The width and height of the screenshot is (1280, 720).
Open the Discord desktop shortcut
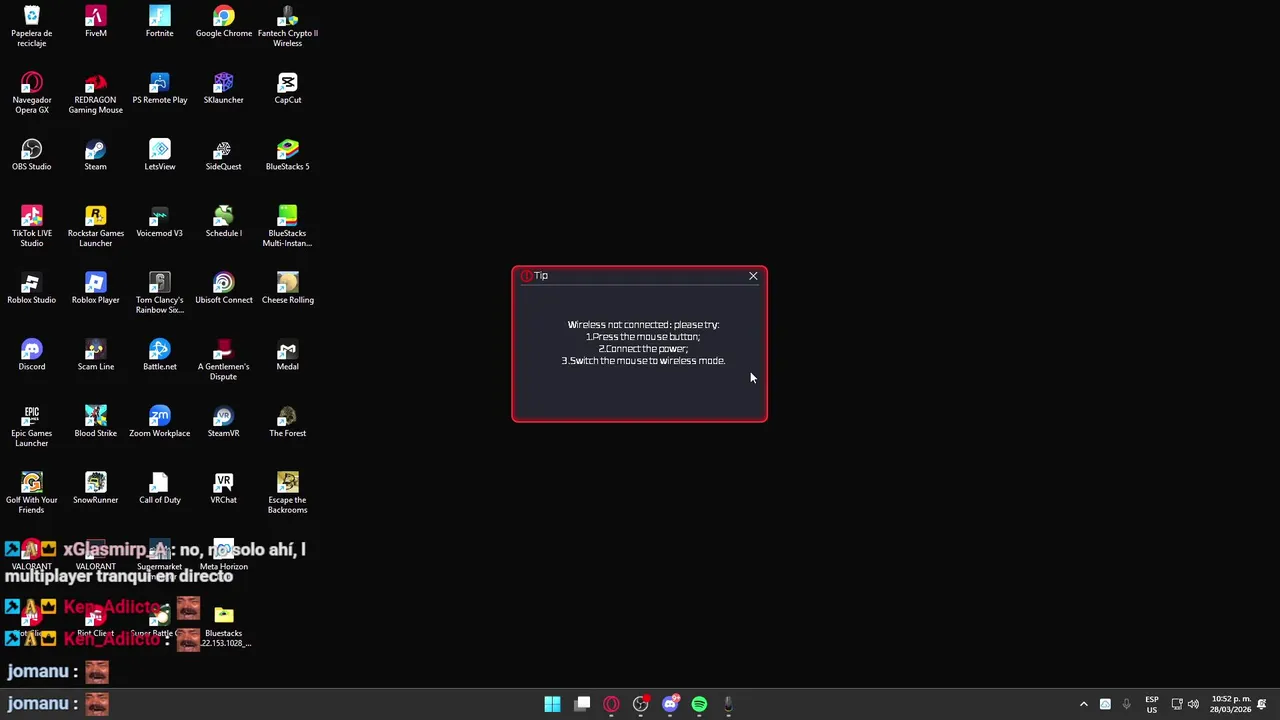31,355
